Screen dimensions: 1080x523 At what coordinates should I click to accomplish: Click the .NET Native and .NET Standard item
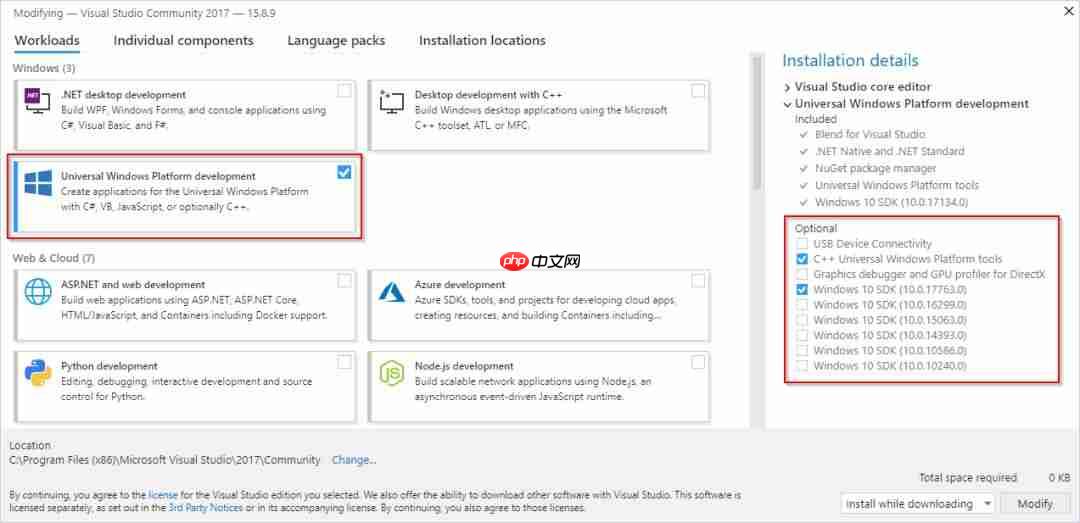tap(890, 151)
